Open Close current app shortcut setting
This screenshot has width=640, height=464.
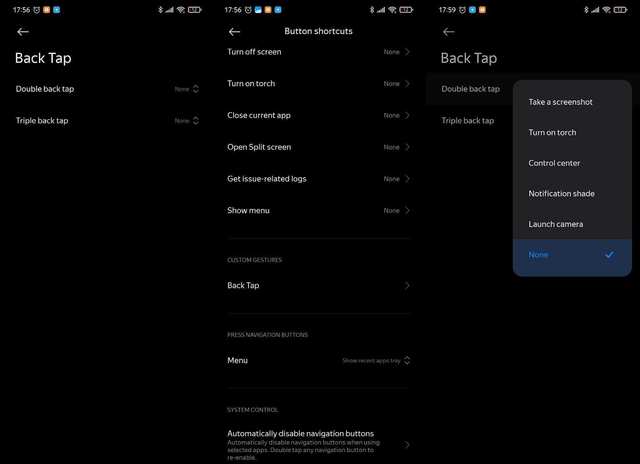pos(259,115)
